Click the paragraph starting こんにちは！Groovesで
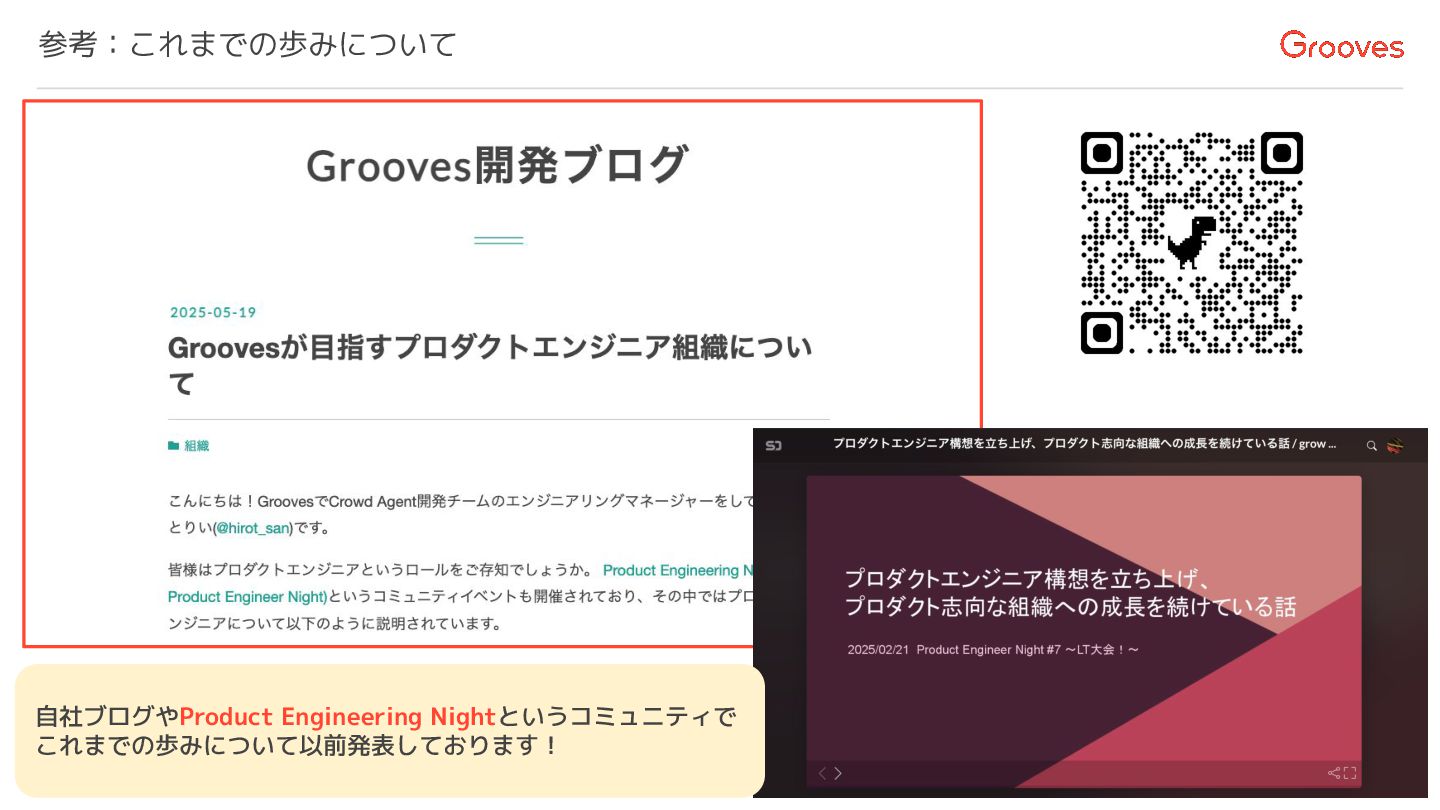 click(461, 514)
